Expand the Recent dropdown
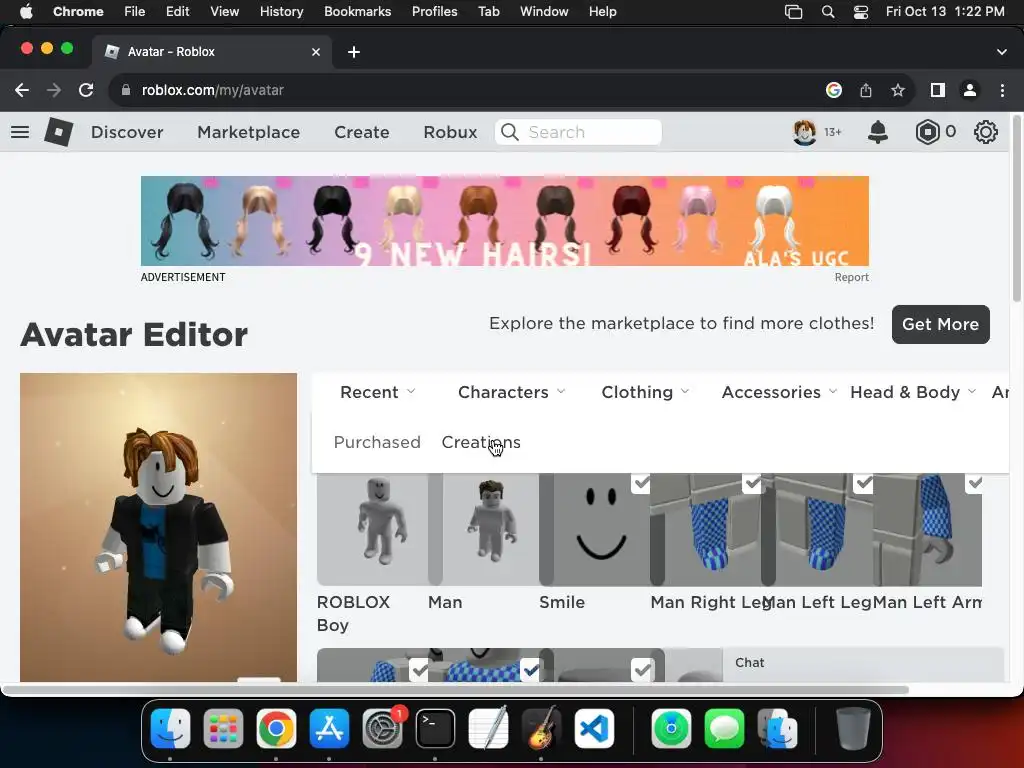This screenshot has height=768, width=1024. click(x=377, y=392)
